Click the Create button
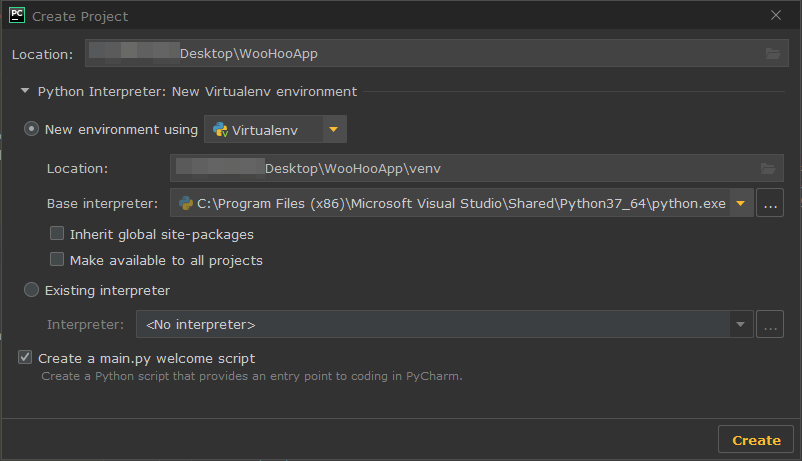This screenshot has height=461, width=802. coord(756,440)
